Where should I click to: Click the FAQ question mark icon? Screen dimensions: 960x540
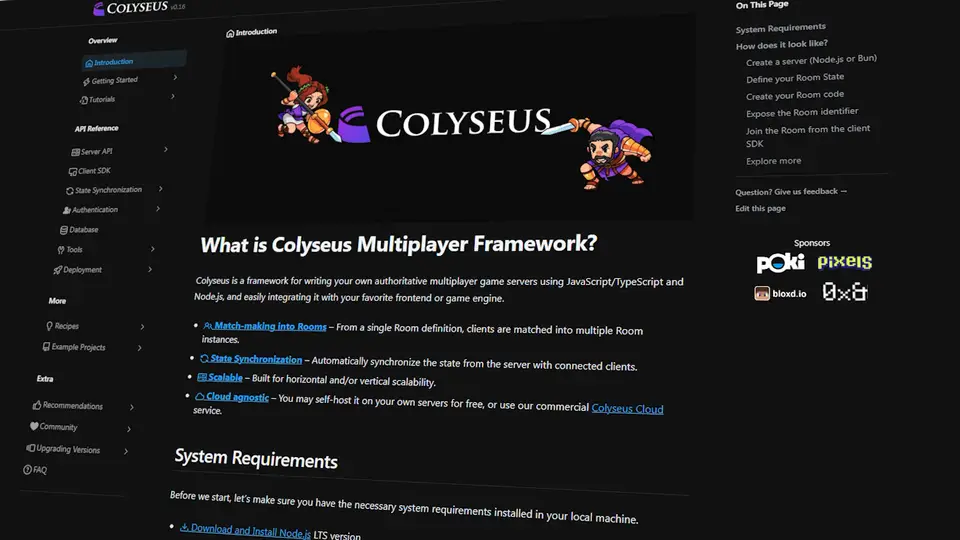pos(28,470)
